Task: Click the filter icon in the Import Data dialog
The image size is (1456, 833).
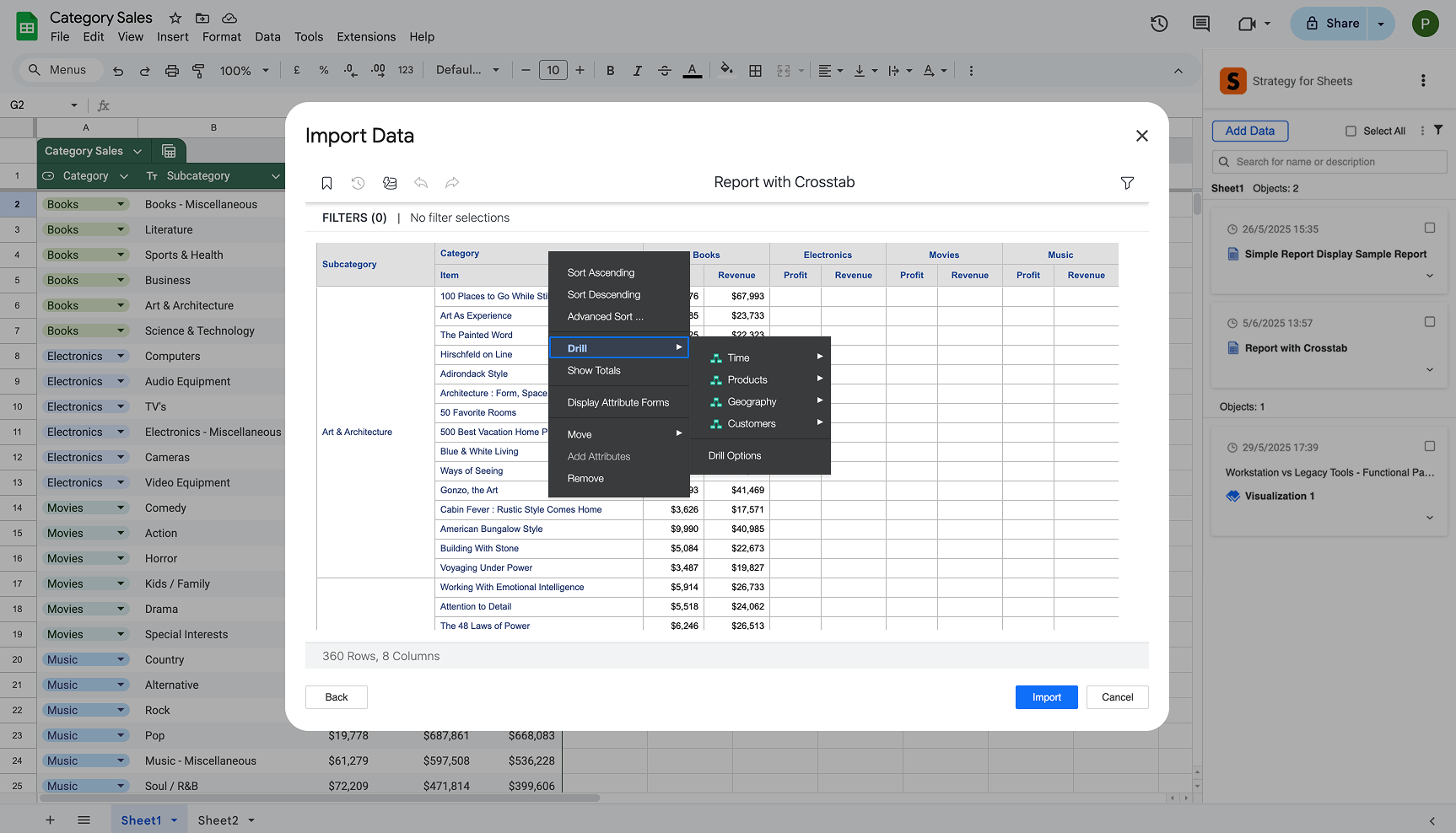Action: [x=1127, y=183]
